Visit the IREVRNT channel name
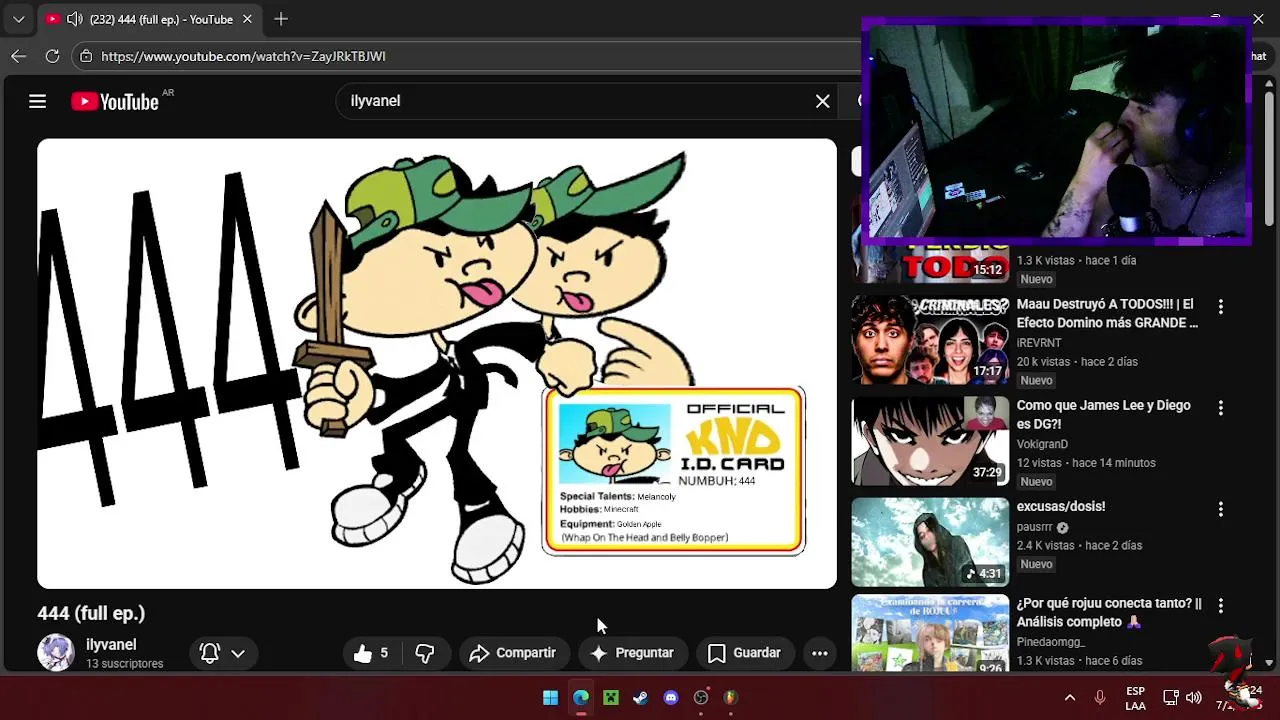 tap(1039, 343)
